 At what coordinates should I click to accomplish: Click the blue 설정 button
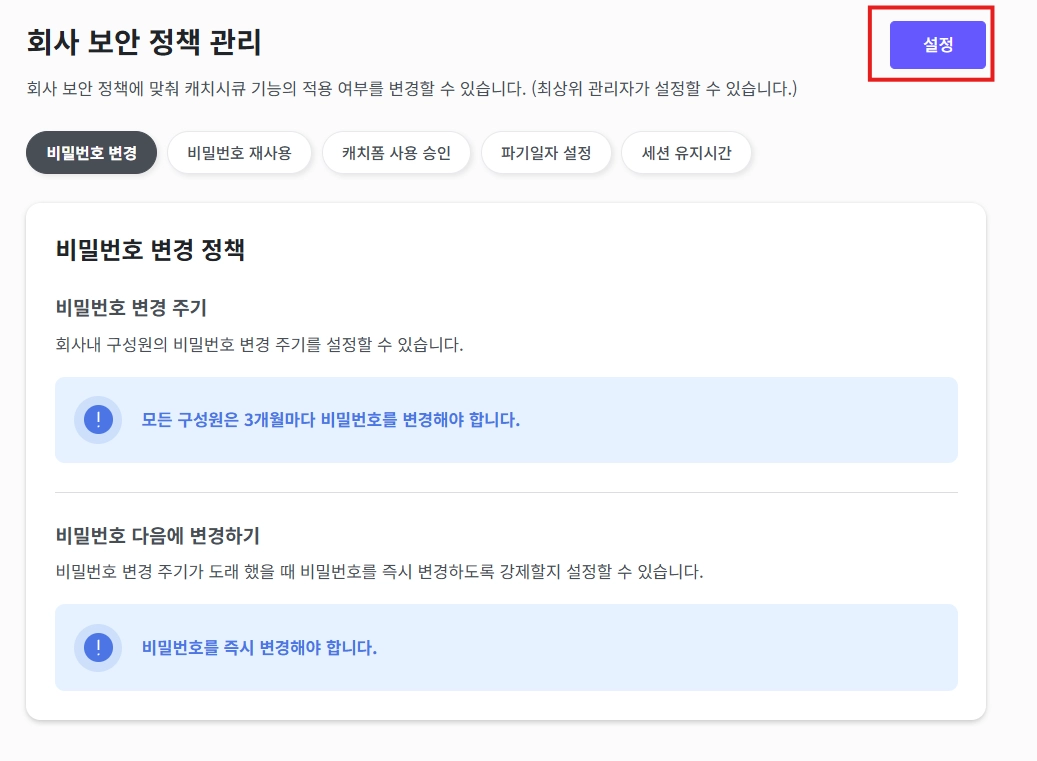tap(937, 45)
